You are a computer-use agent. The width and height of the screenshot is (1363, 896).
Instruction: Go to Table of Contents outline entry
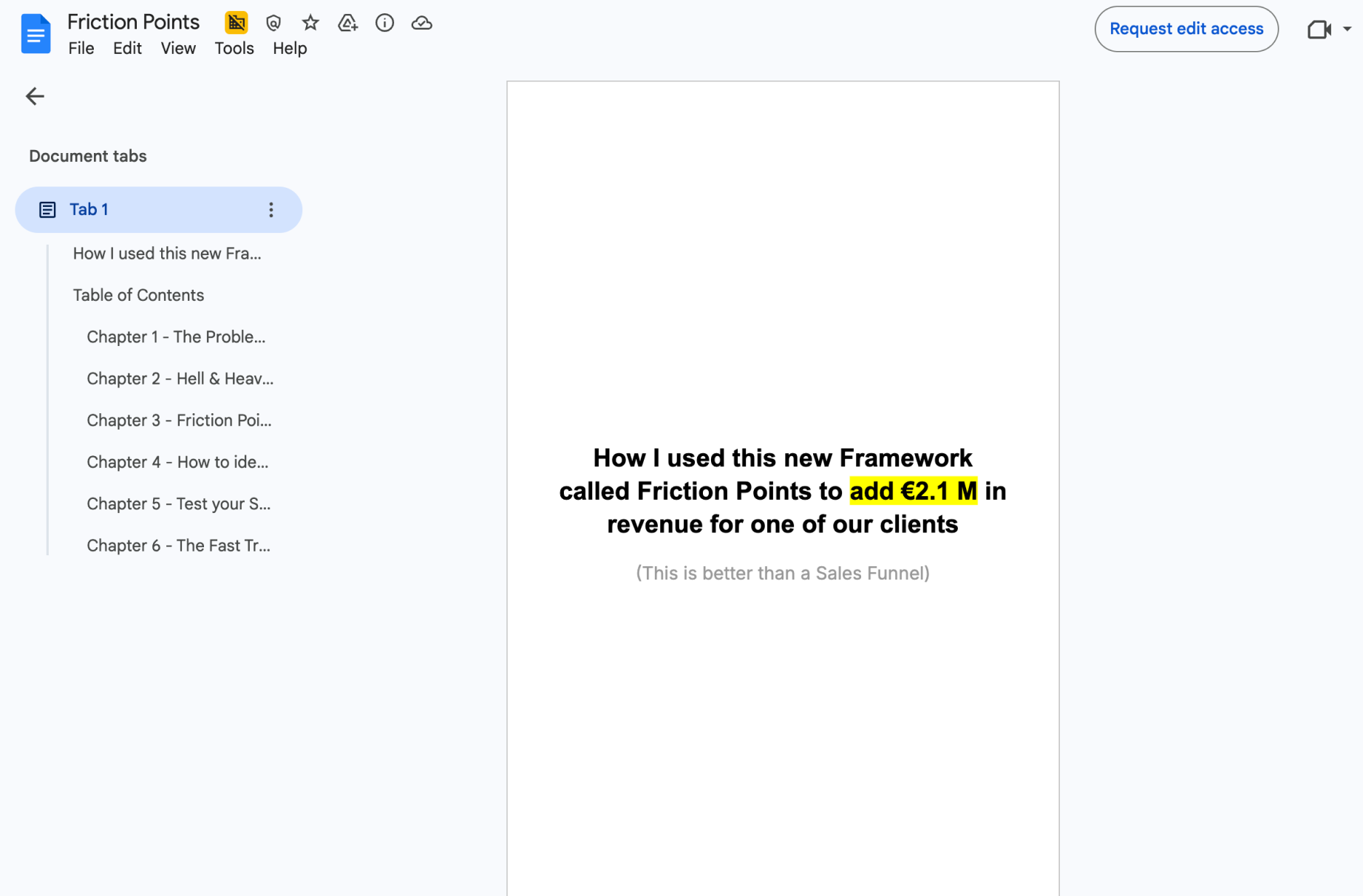(138, 295)
